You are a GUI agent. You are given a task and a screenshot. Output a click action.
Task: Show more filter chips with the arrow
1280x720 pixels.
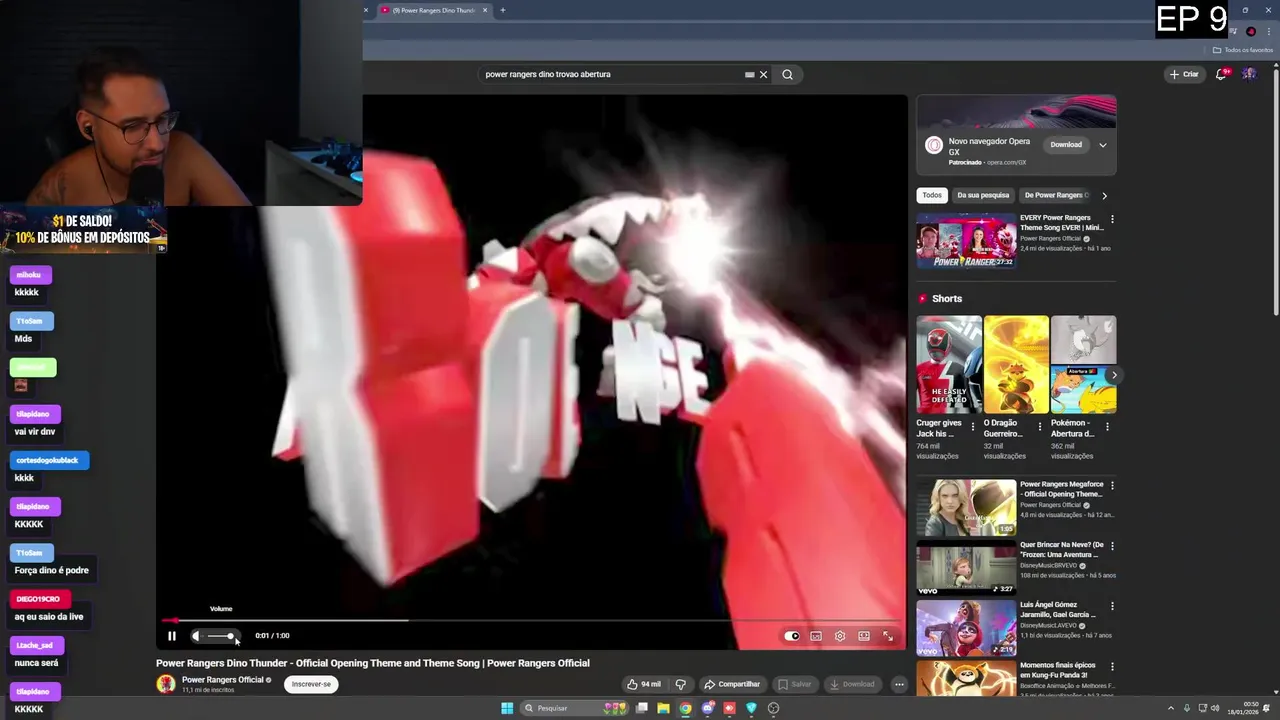[x=1104, y=195]
